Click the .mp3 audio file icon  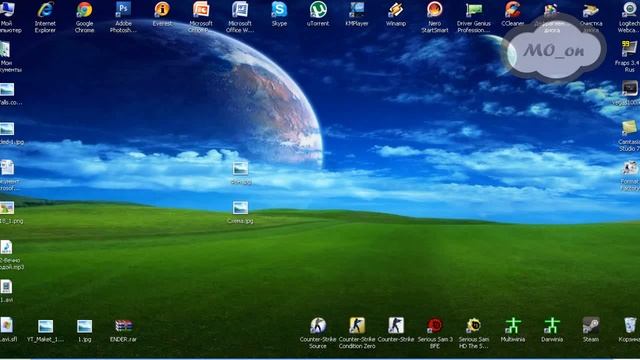(6, 247)
